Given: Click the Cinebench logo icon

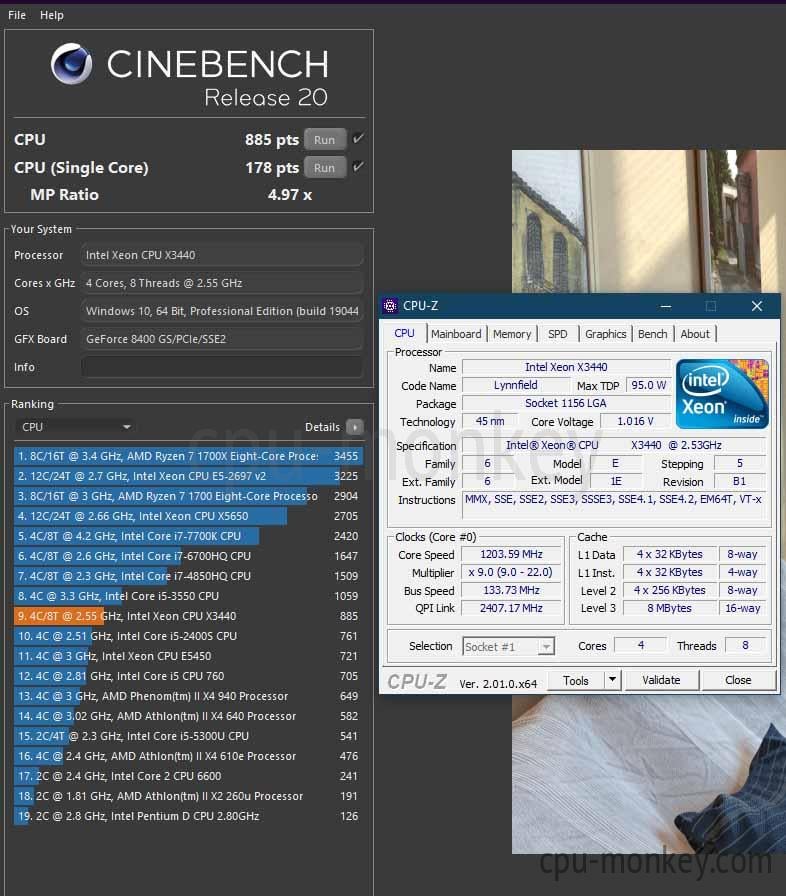Looking at the screenshot, I should coord(71,63).
